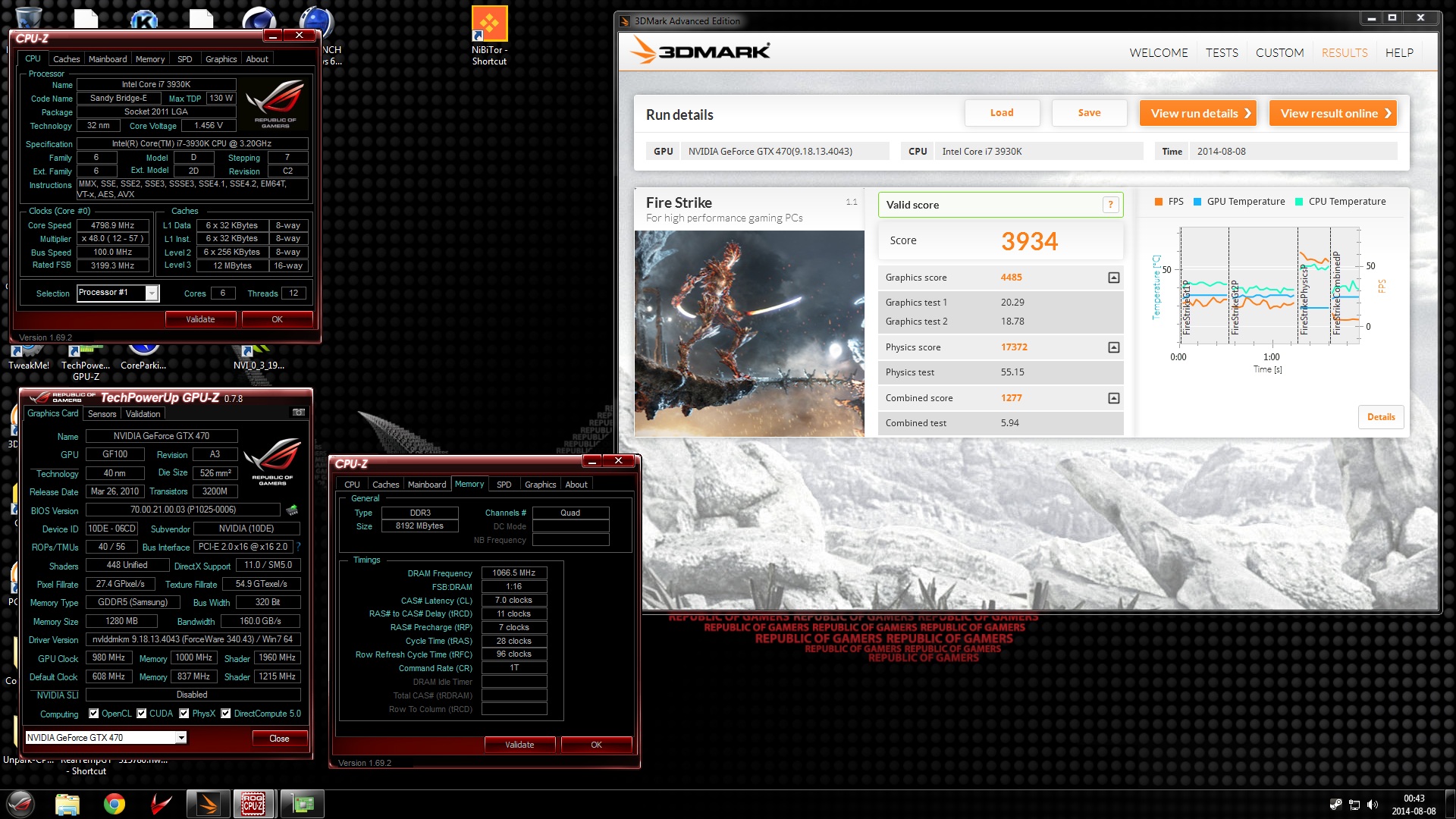
Task: Click the 3DMark logo in header
Action: 701,52
